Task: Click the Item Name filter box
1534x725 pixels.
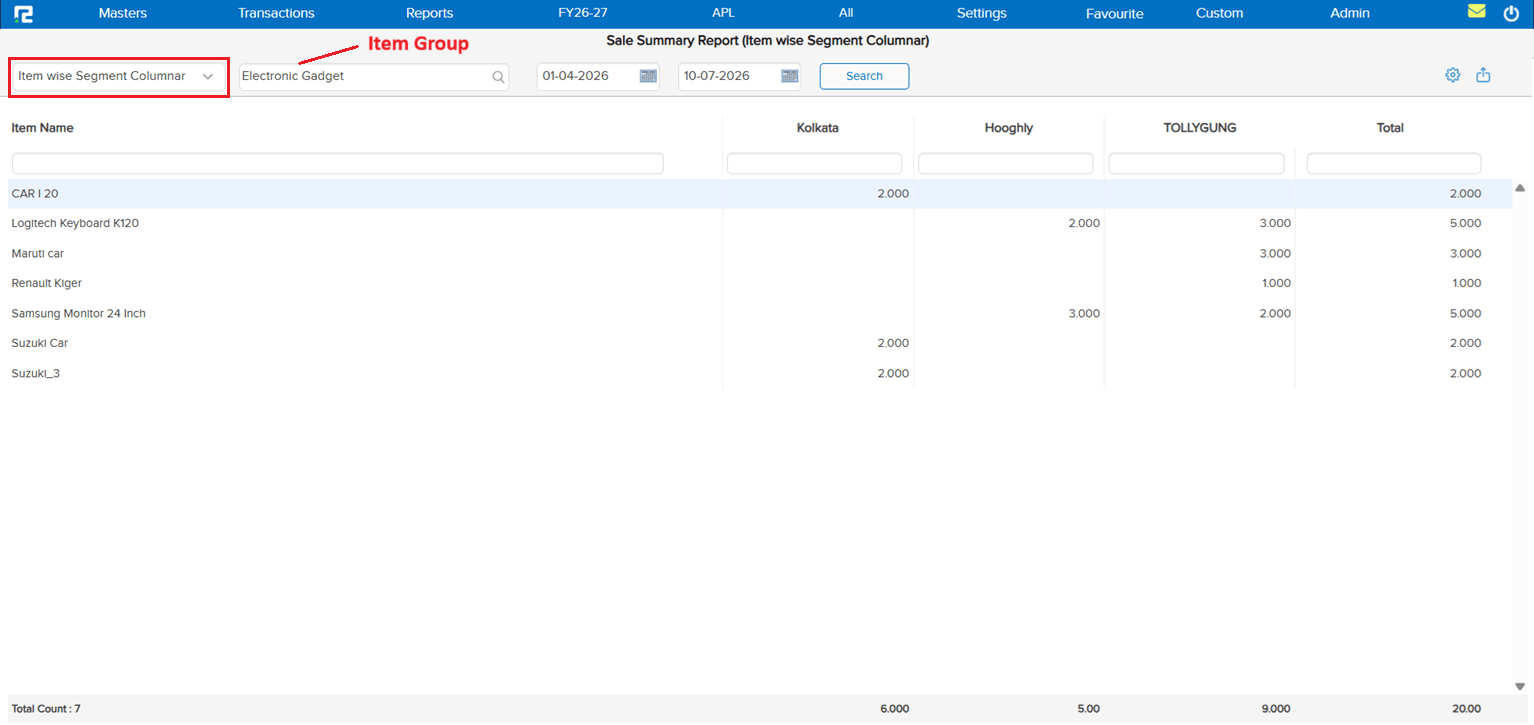Action: [338, 163]
